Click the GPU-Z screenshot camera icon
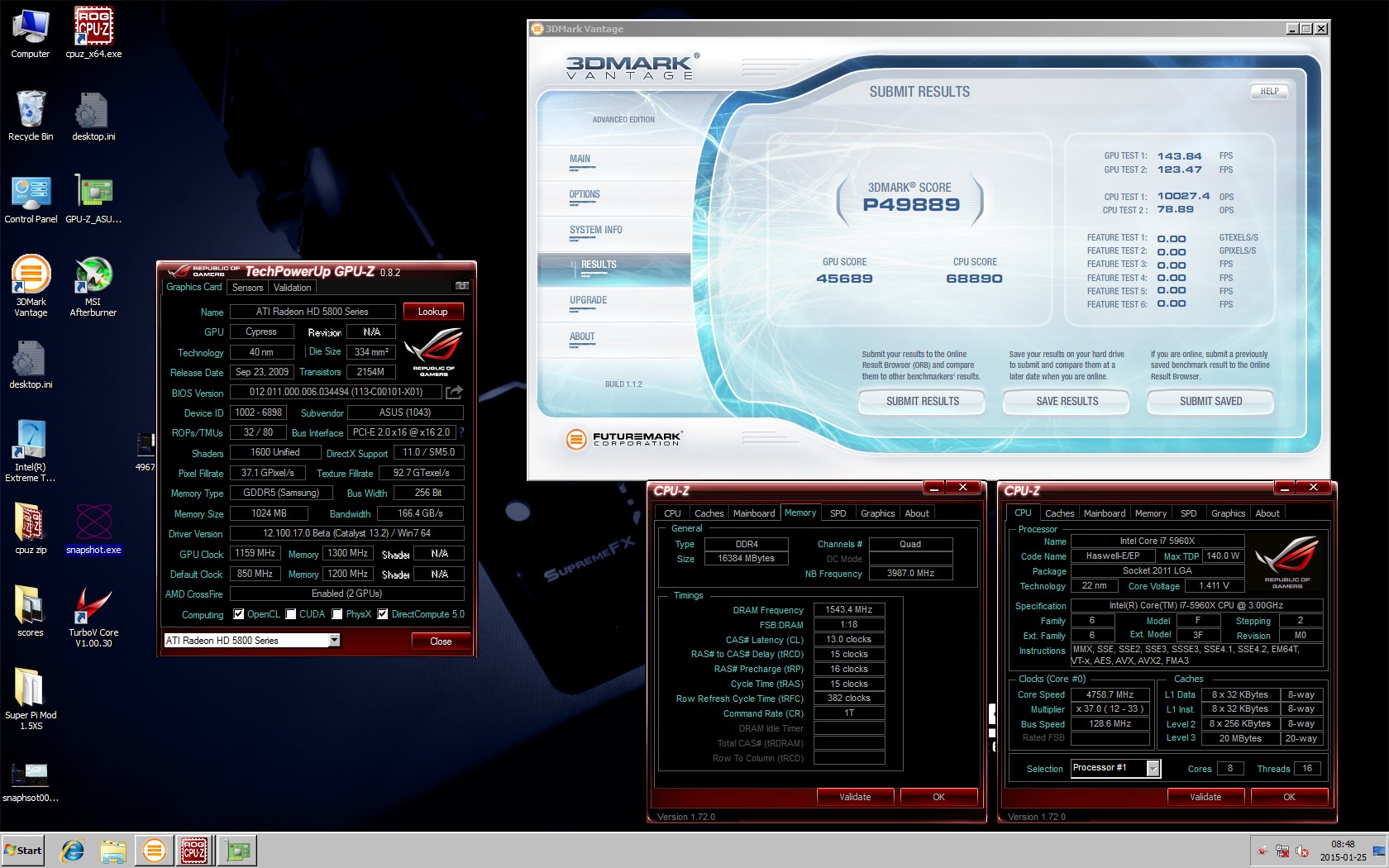 [x=462, y=286]
